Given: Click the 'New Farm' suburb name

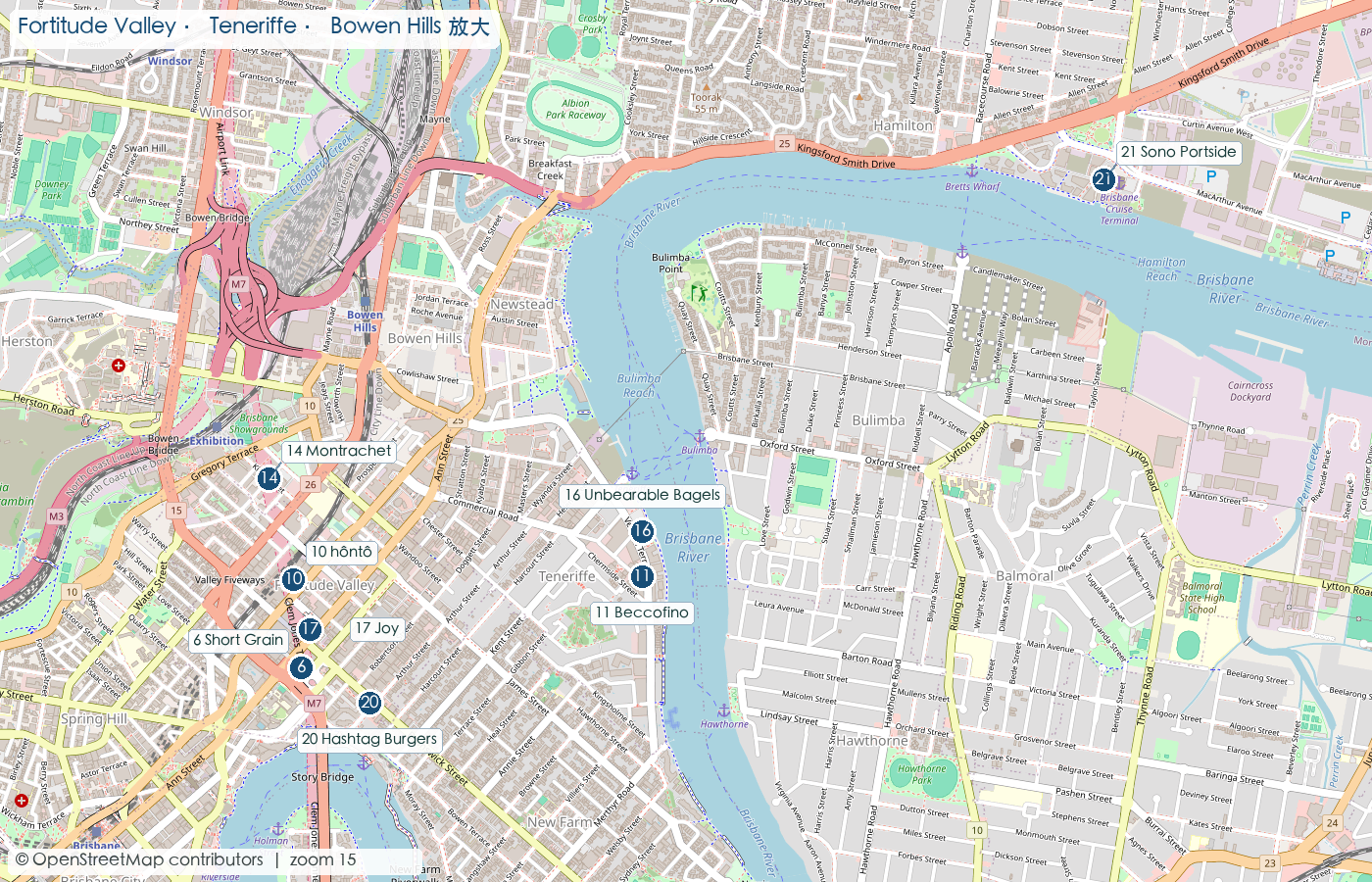Looking at the screenshot, I should 560,822.
